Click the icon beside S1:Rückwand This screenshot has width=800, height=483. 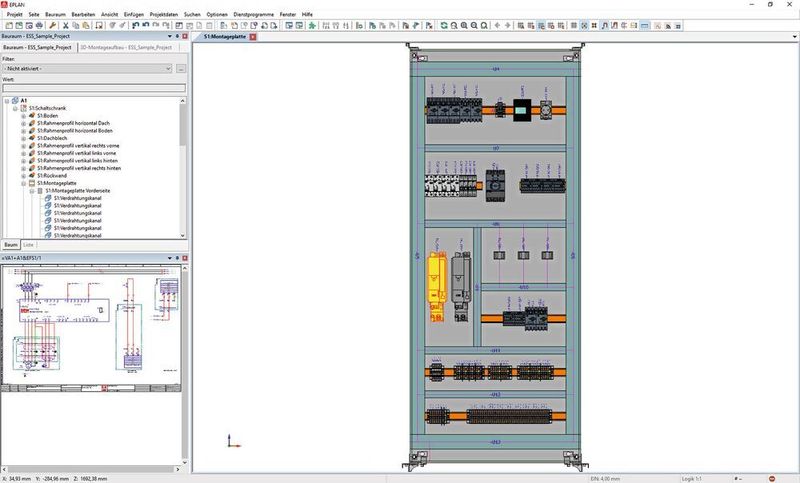(x=32, y=175)
